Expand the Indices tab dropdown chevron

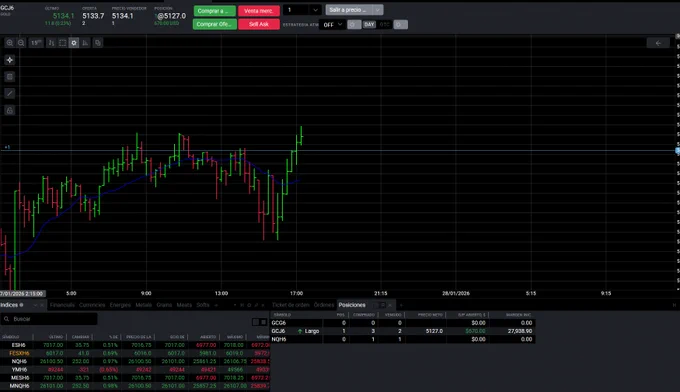pyautogui.click(x=35, y=305)
